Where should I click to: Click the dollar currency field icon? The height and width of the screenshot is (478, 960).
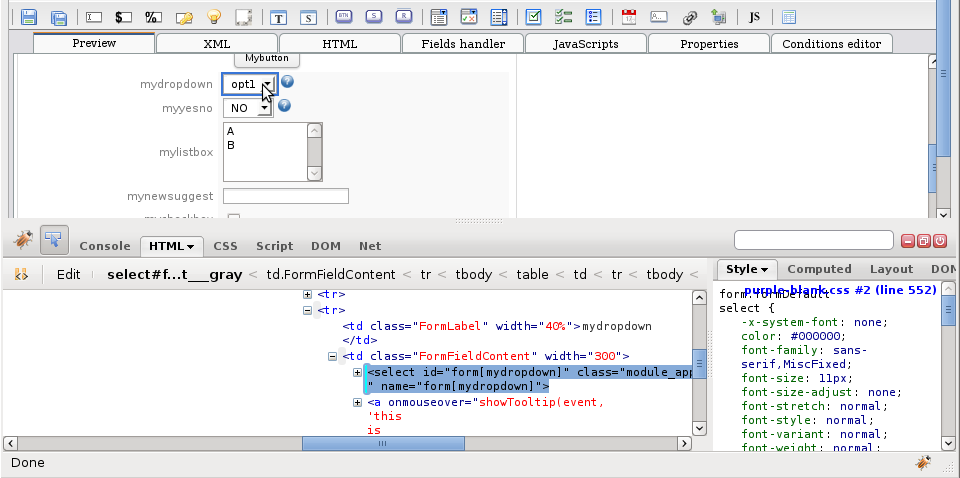(123, 17)
